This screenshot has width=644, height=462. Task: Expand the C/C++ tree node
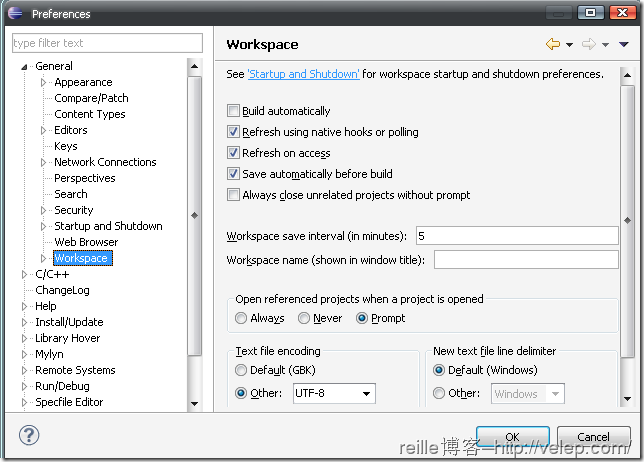tap(25, 274)
